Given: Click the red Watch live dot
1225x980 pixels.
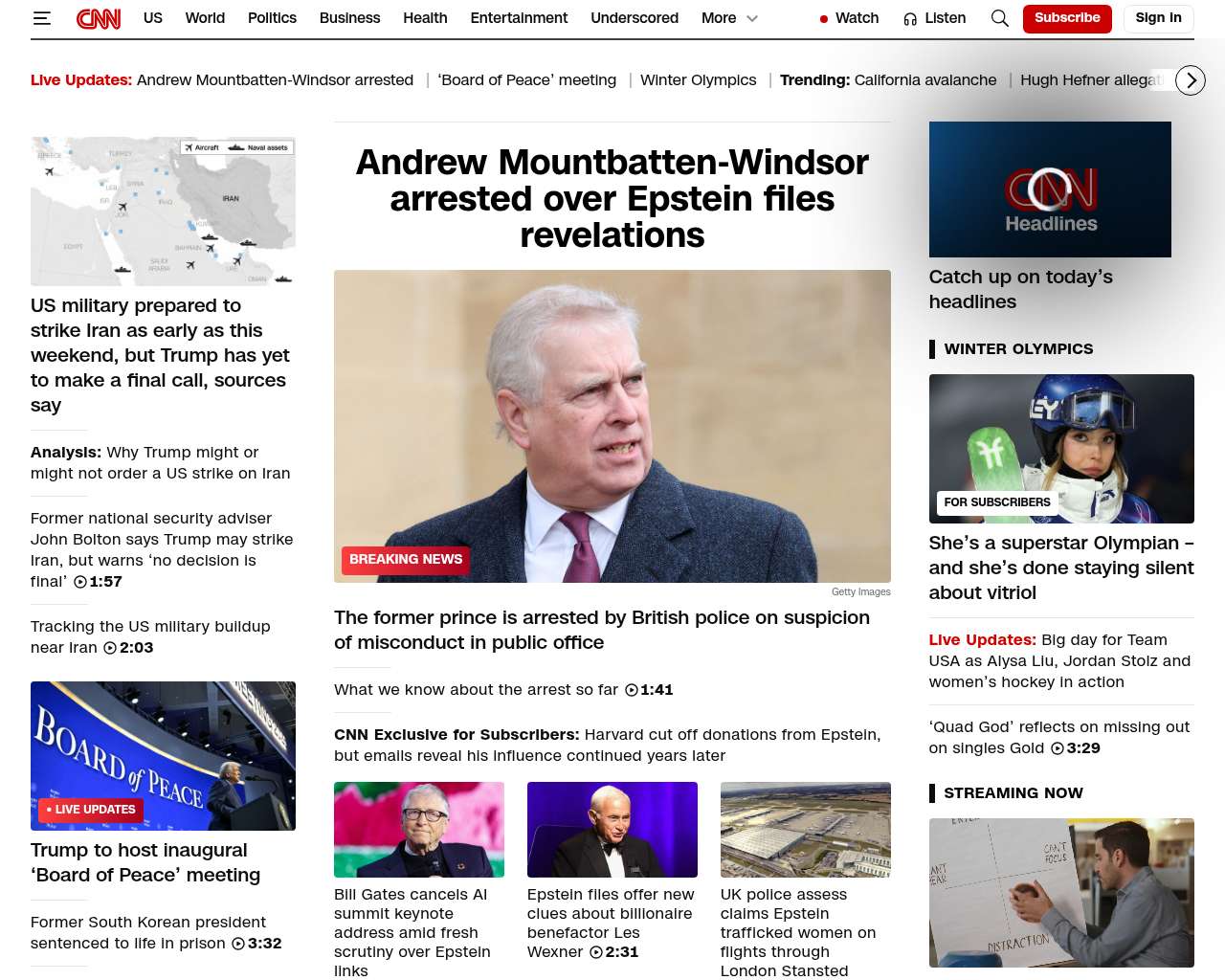Looking at the screenshot, I should [x=824, y=19].
